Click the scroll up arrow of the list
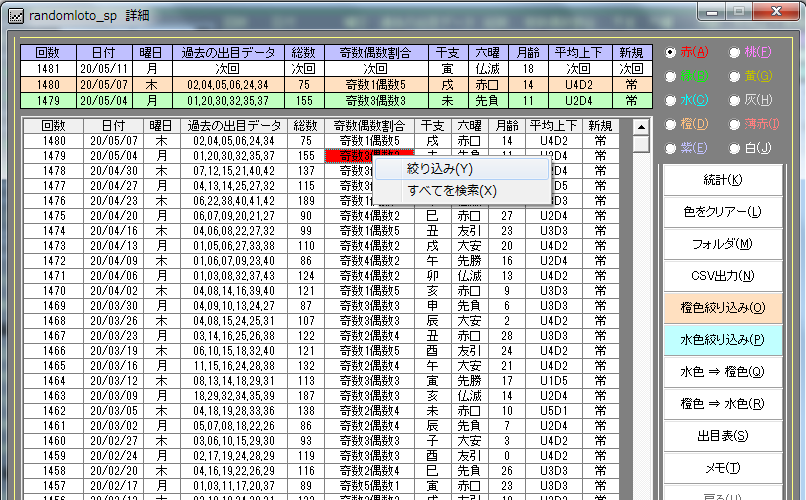 tap(641, 127)
